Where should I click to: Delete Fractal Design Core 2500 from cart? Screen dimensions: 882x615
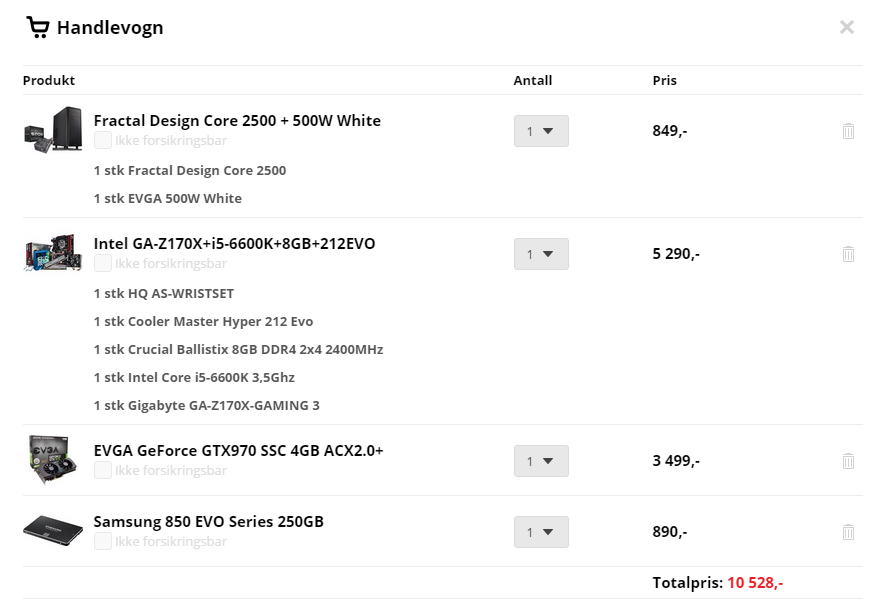pos(848,131)
